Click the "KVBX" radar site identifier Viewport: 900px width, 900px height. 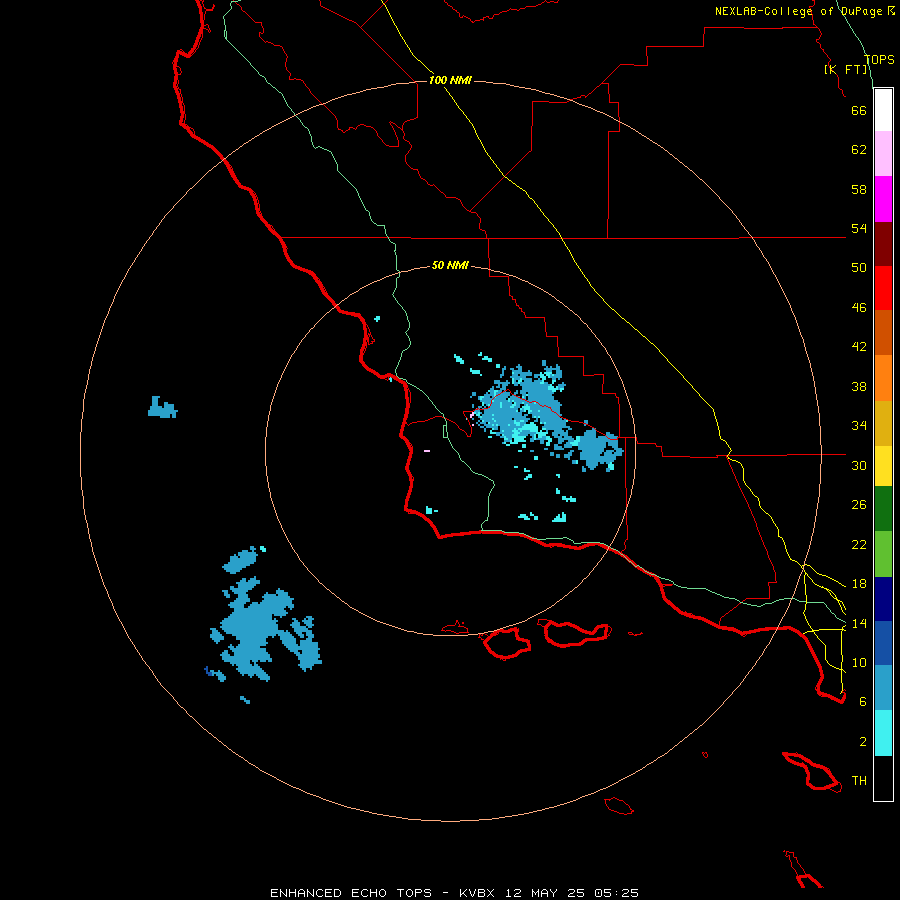pos(477,893)
